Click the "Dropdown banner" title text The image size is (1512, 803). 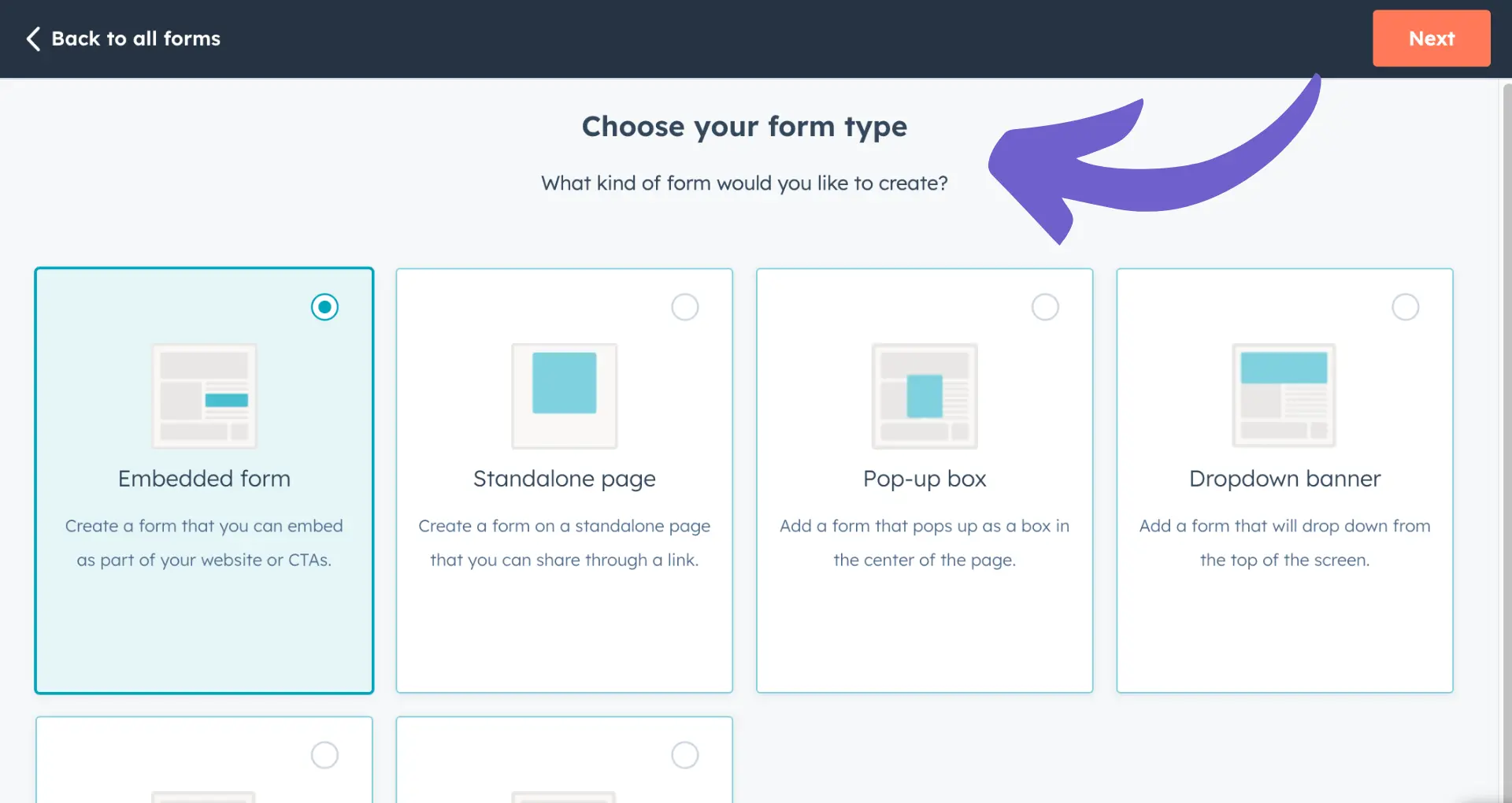point(1284,479)
